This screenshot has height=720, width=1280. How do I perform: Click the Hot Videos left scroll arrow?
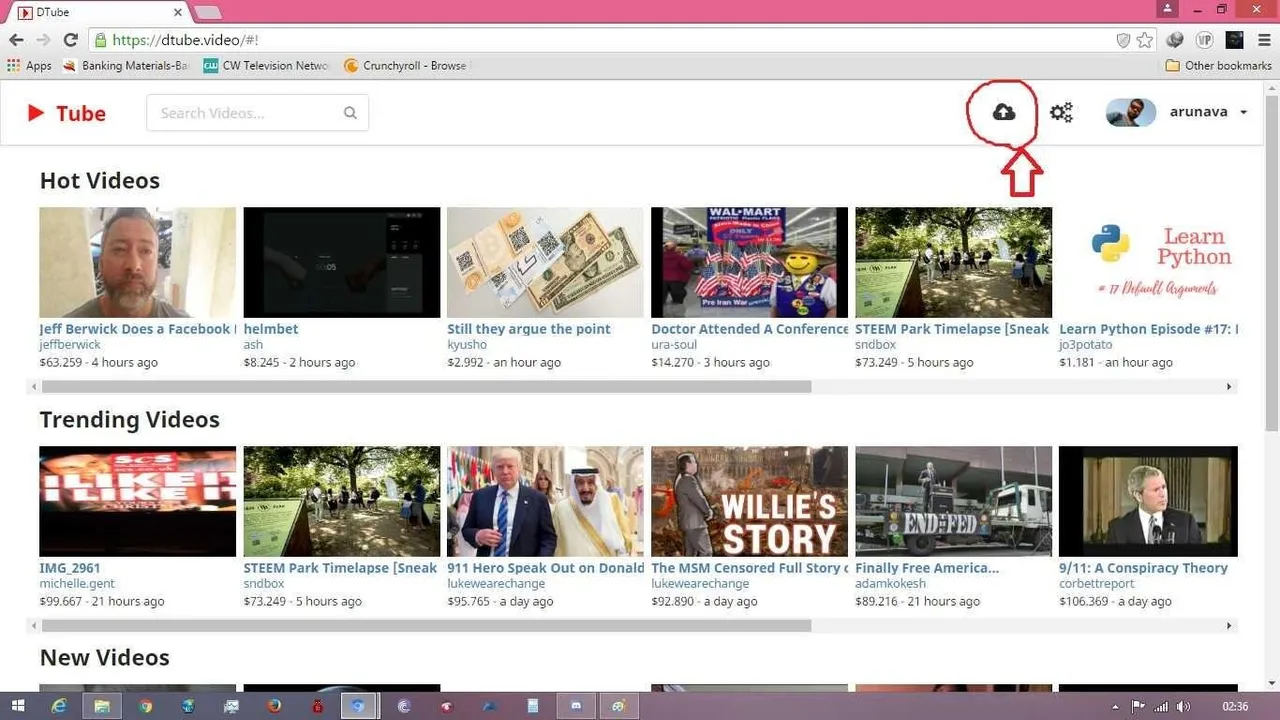33,387
